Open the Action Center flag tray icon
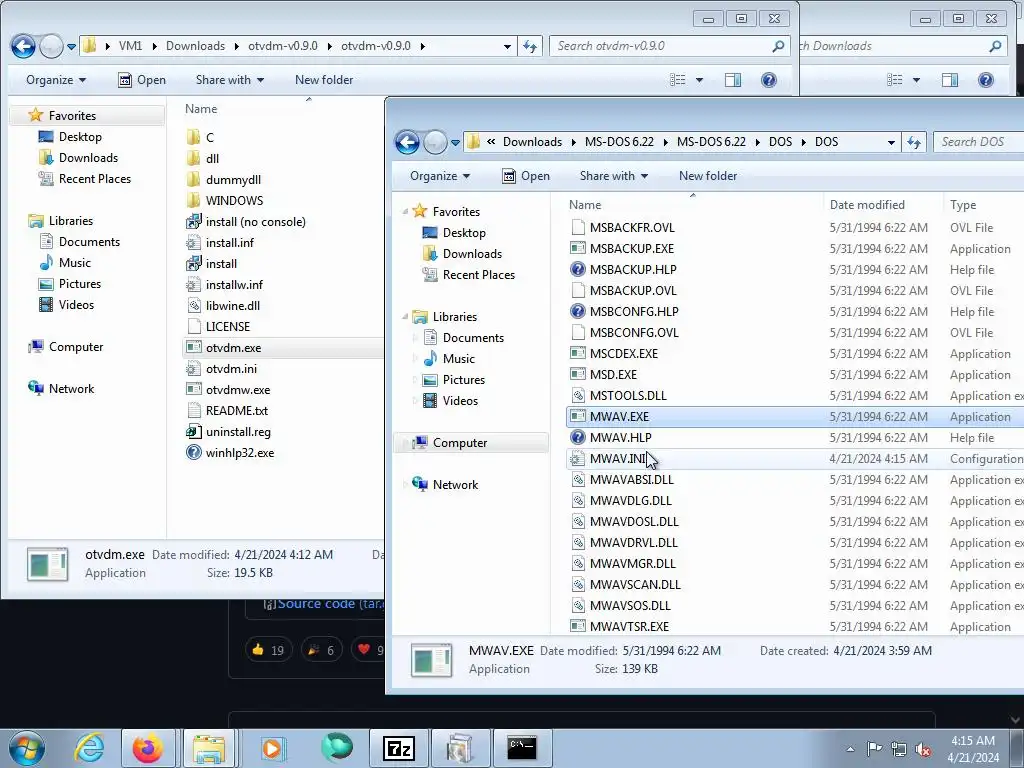The height and width of the screenshot is (768, 1024). 874,749
